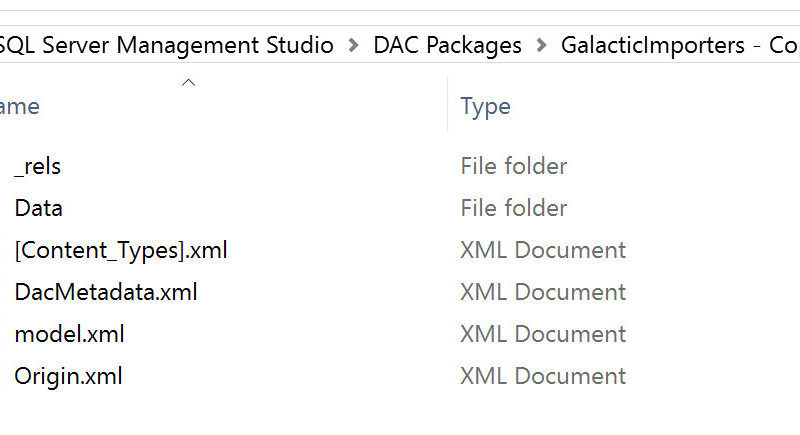The height and width of the screenshot is (435, 800).
Task: Select the _rels folder
Action: click(38, 166)
